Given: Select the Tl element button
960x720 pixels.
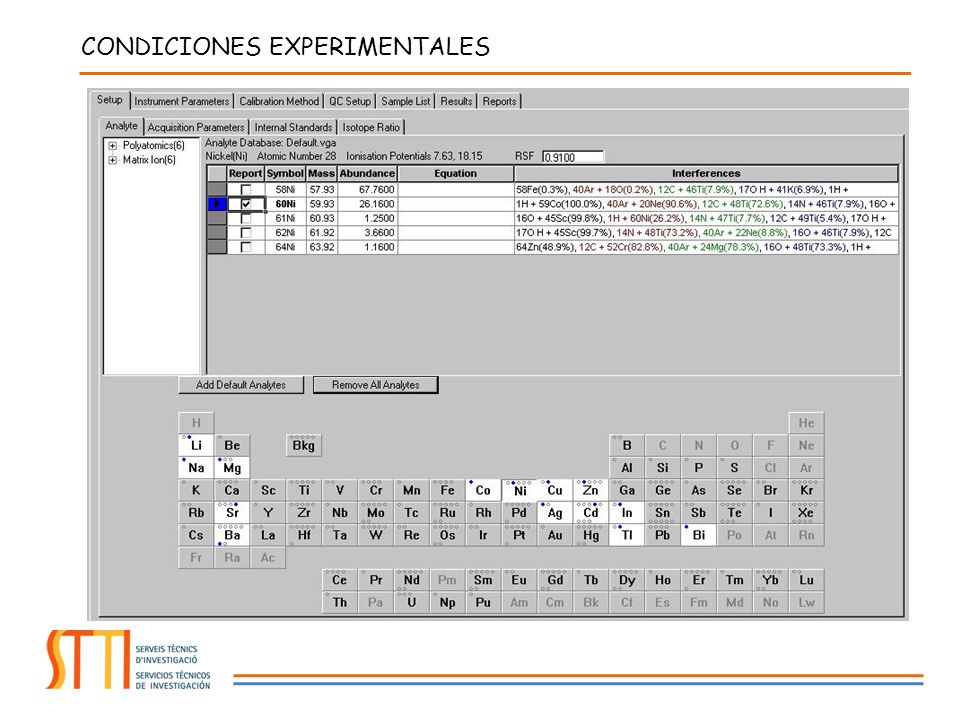Looking at the screenshot, I should 626,535.
